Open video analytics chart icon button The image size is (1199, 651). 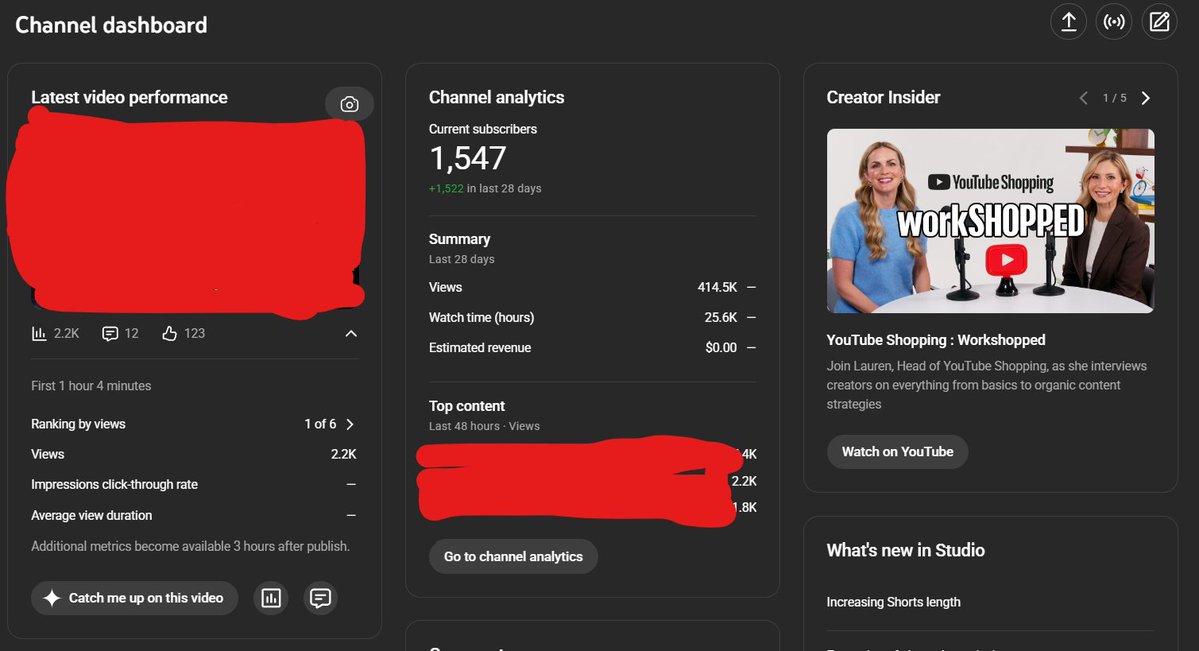tap(271, 598)
